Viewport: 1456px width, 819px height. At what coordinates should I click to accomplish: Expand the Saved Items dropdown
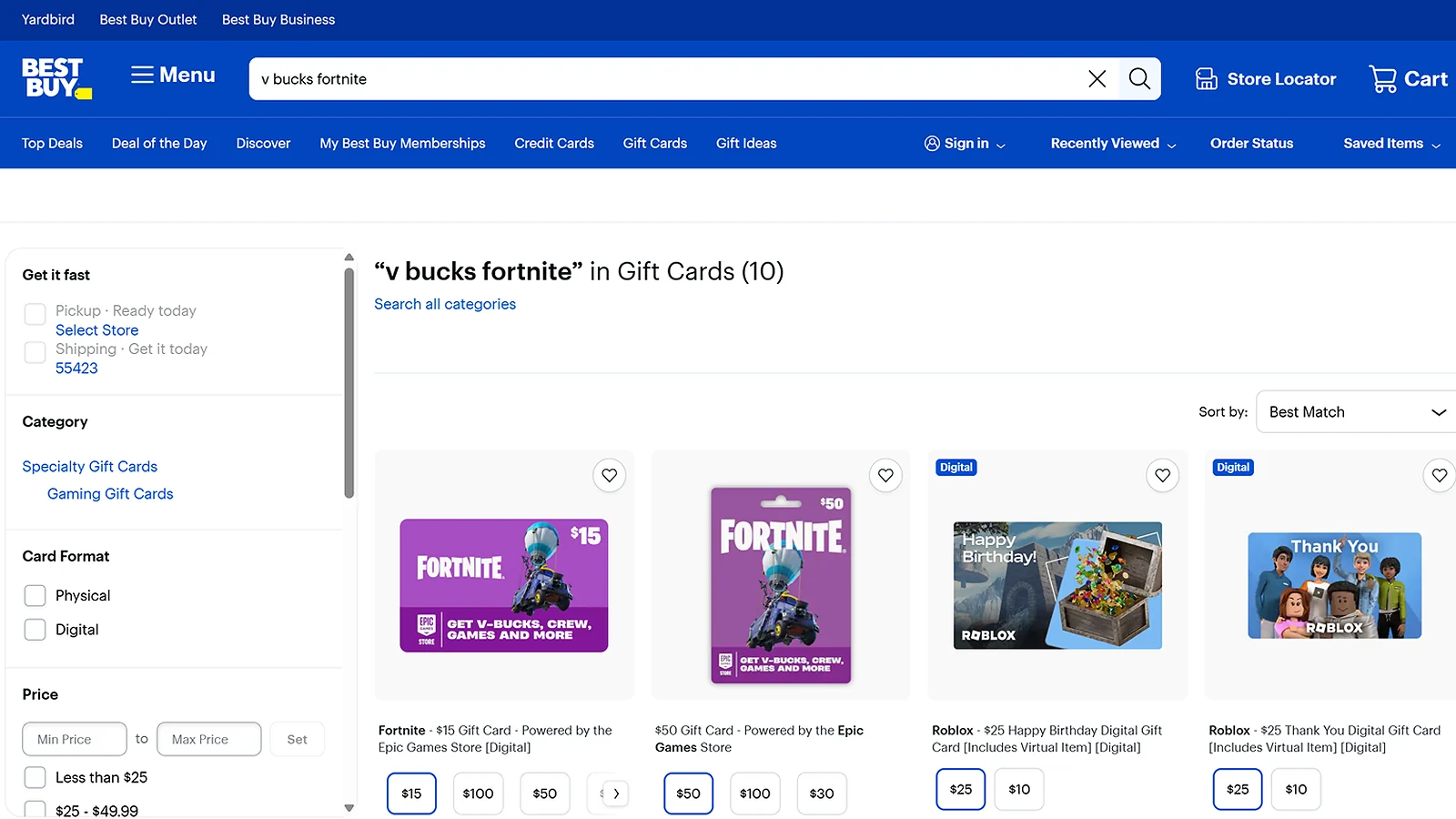point(1390,143)
